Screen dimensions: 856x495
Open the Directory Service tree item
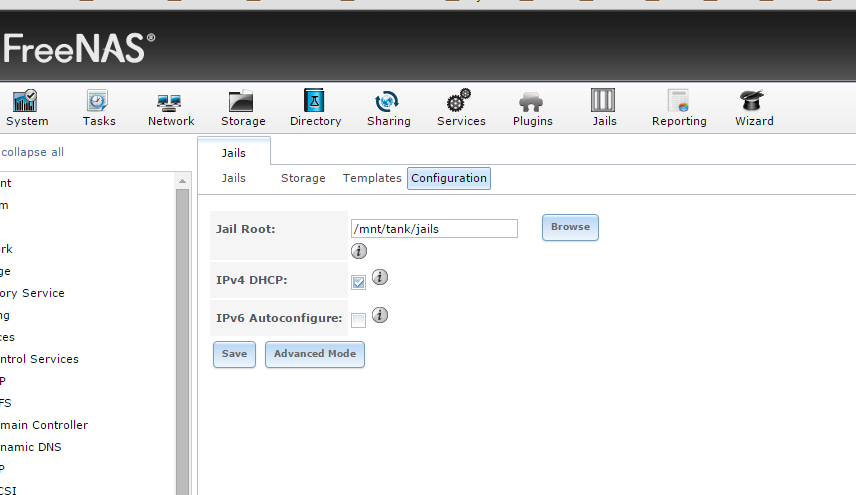click(x=32, y=293)
